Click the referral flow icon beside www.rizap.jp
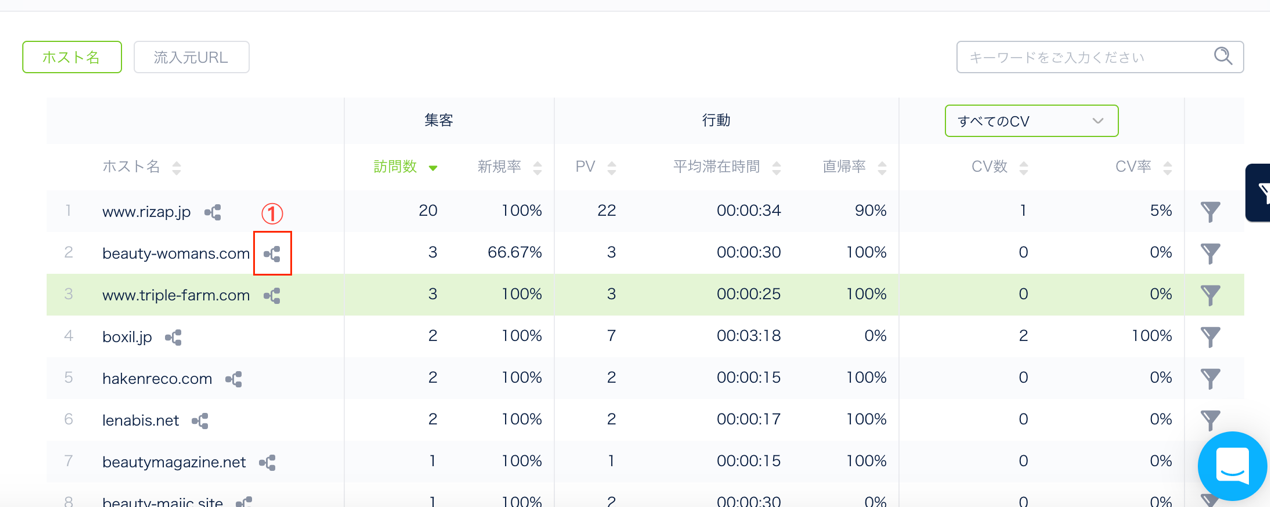This screenshot has height=507, width=1270. click(213, 212)
